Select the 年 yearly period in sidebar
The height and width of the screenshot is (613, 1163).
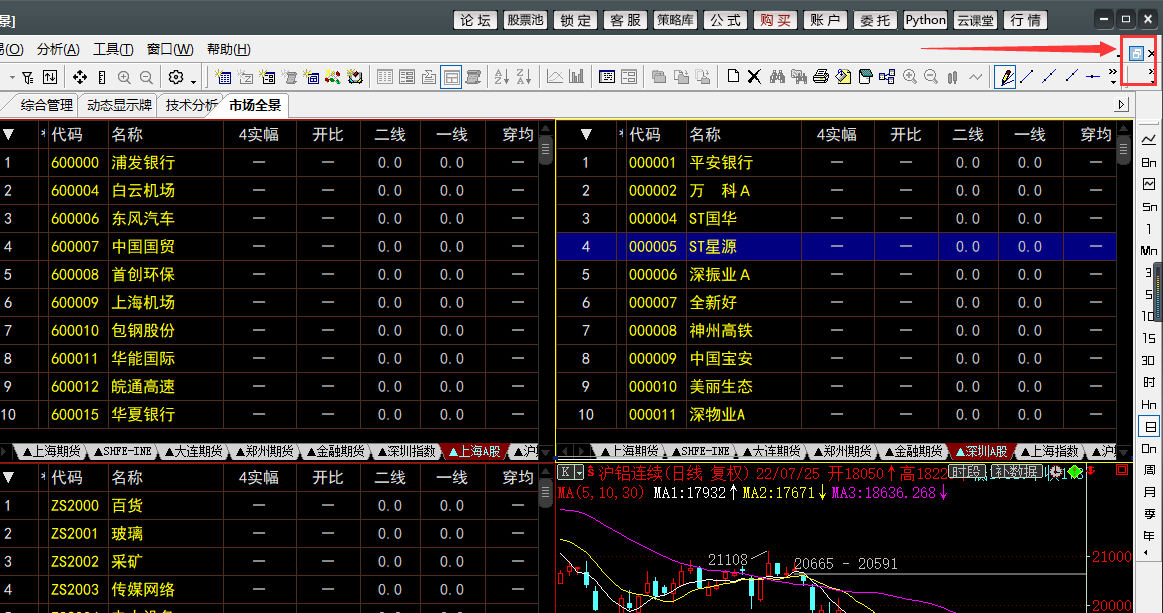(1149, 536)
